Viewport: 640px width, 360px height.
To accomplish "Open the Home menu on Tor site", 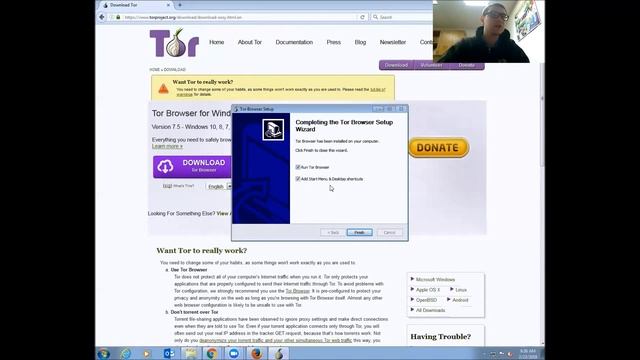I will click(217, 42).
